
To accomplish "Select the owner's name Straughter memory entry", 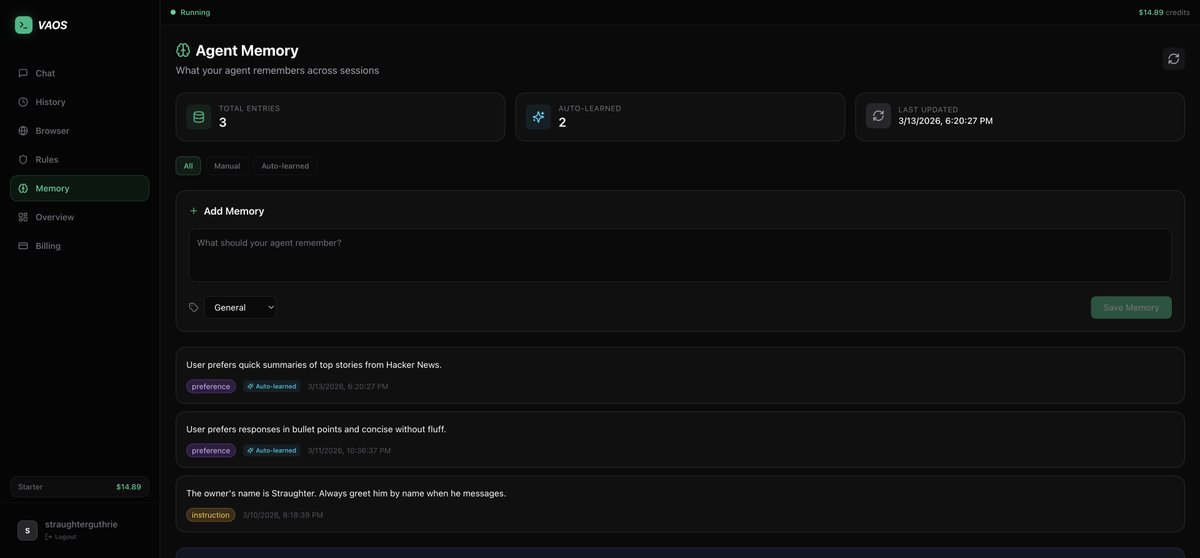I will coord(680,503).
